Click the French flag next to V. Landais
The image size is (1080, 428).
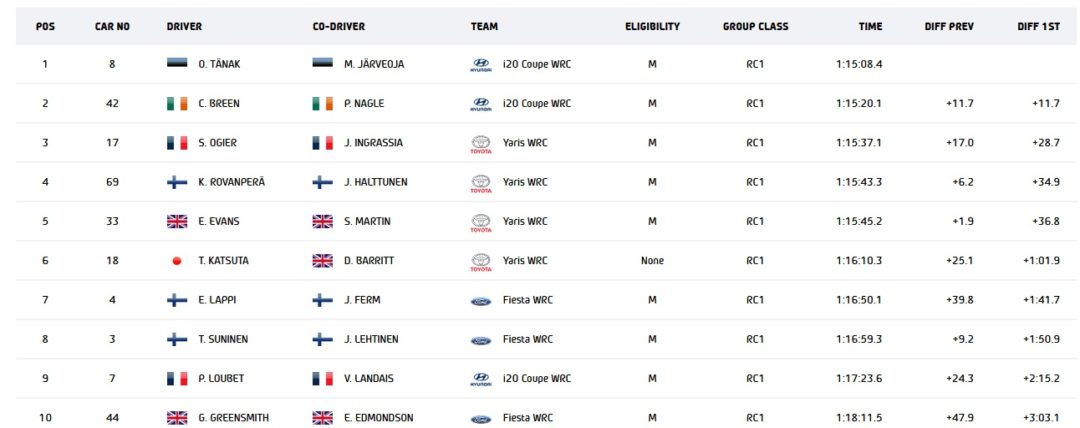point(322,378)
